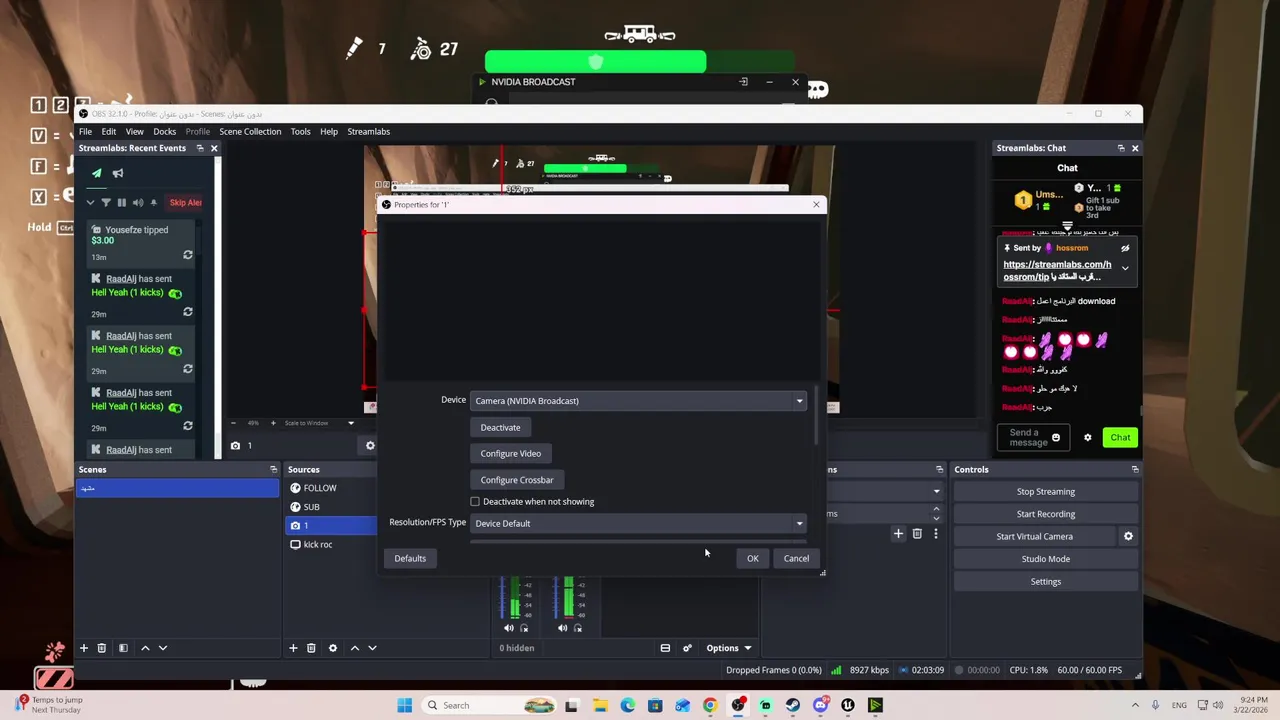1280x720 pixels.
Task: Open megaphone tab in Recent Events
Action: 118,173
